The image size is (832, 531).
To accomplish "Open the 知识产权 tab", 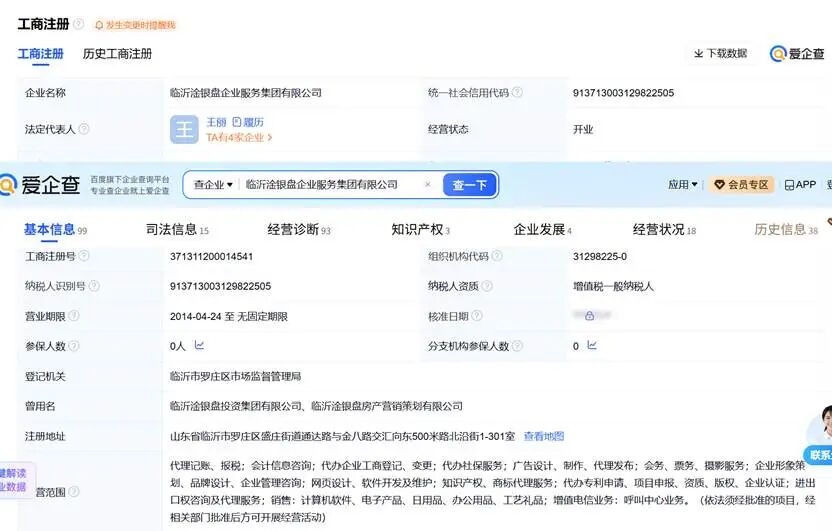I will (420, 230).
